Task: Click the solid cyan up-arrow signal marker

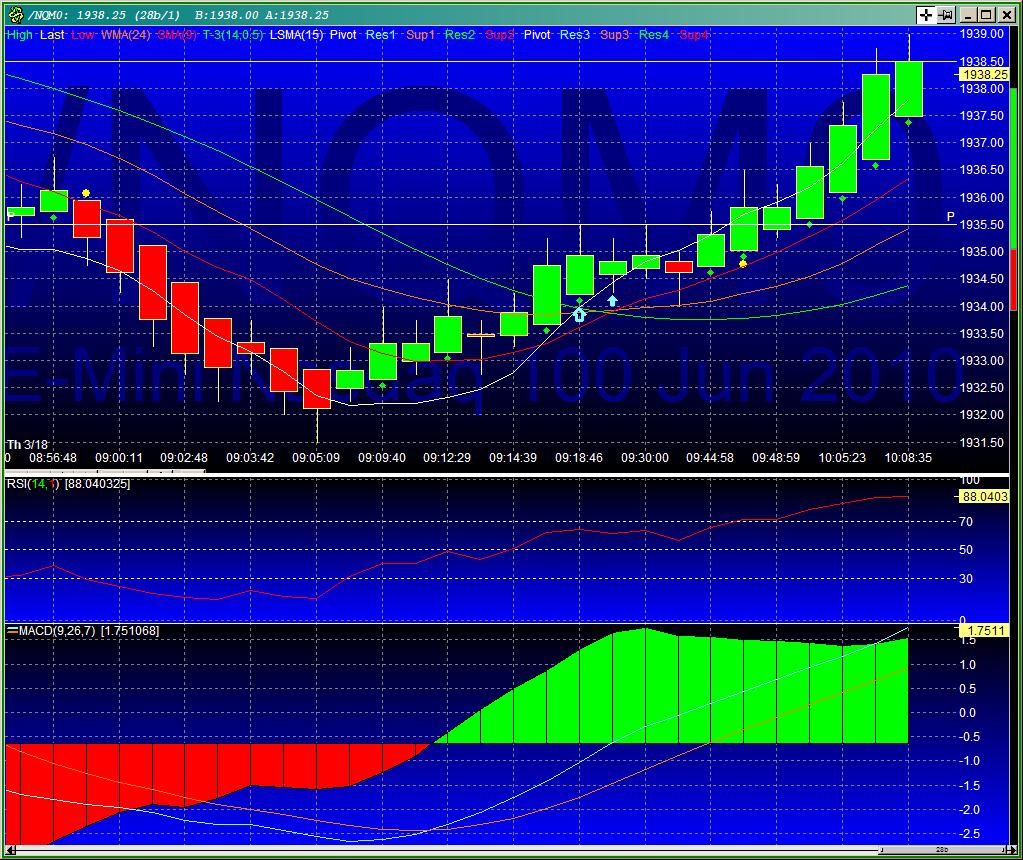Action: tap(612, 301)
